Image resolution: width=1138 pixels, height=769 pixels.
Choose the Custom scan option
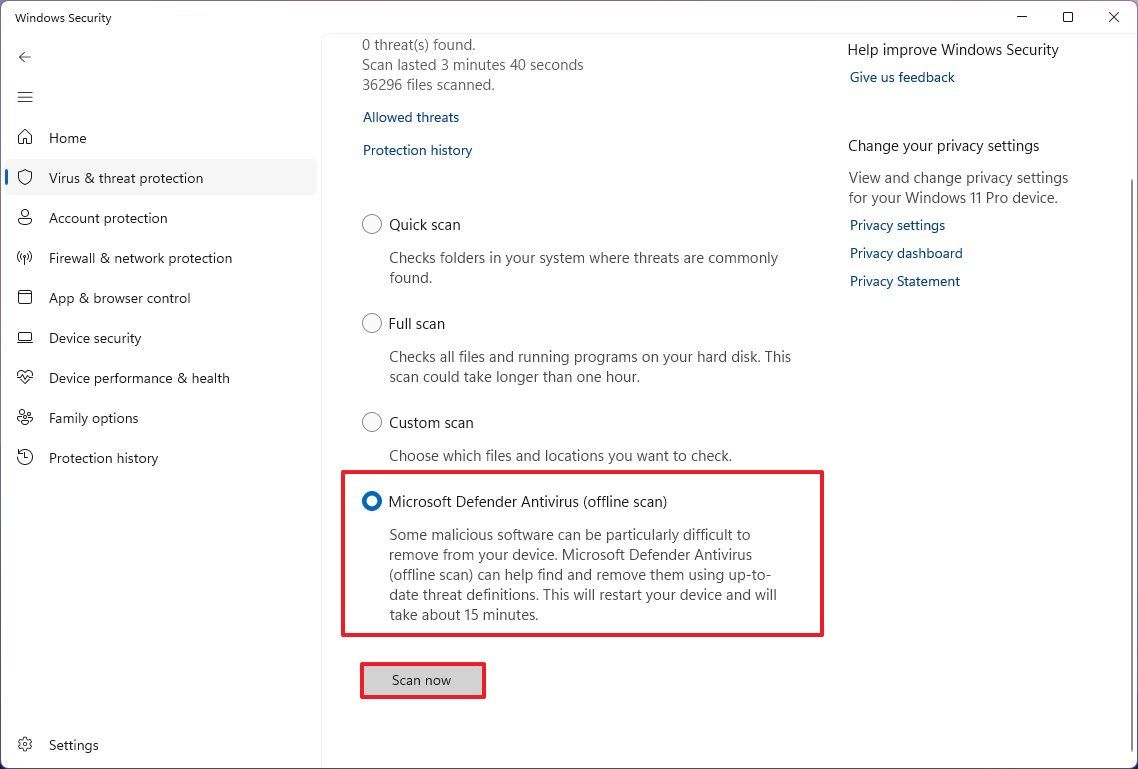tap(371, 422)
